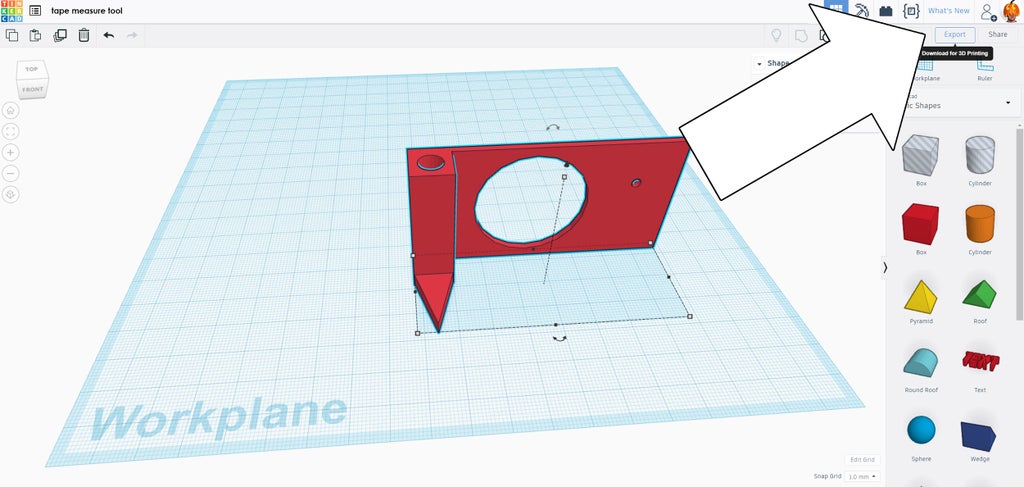
Task: Pick the navy Wedge shape
Action: tap(980, 435)
